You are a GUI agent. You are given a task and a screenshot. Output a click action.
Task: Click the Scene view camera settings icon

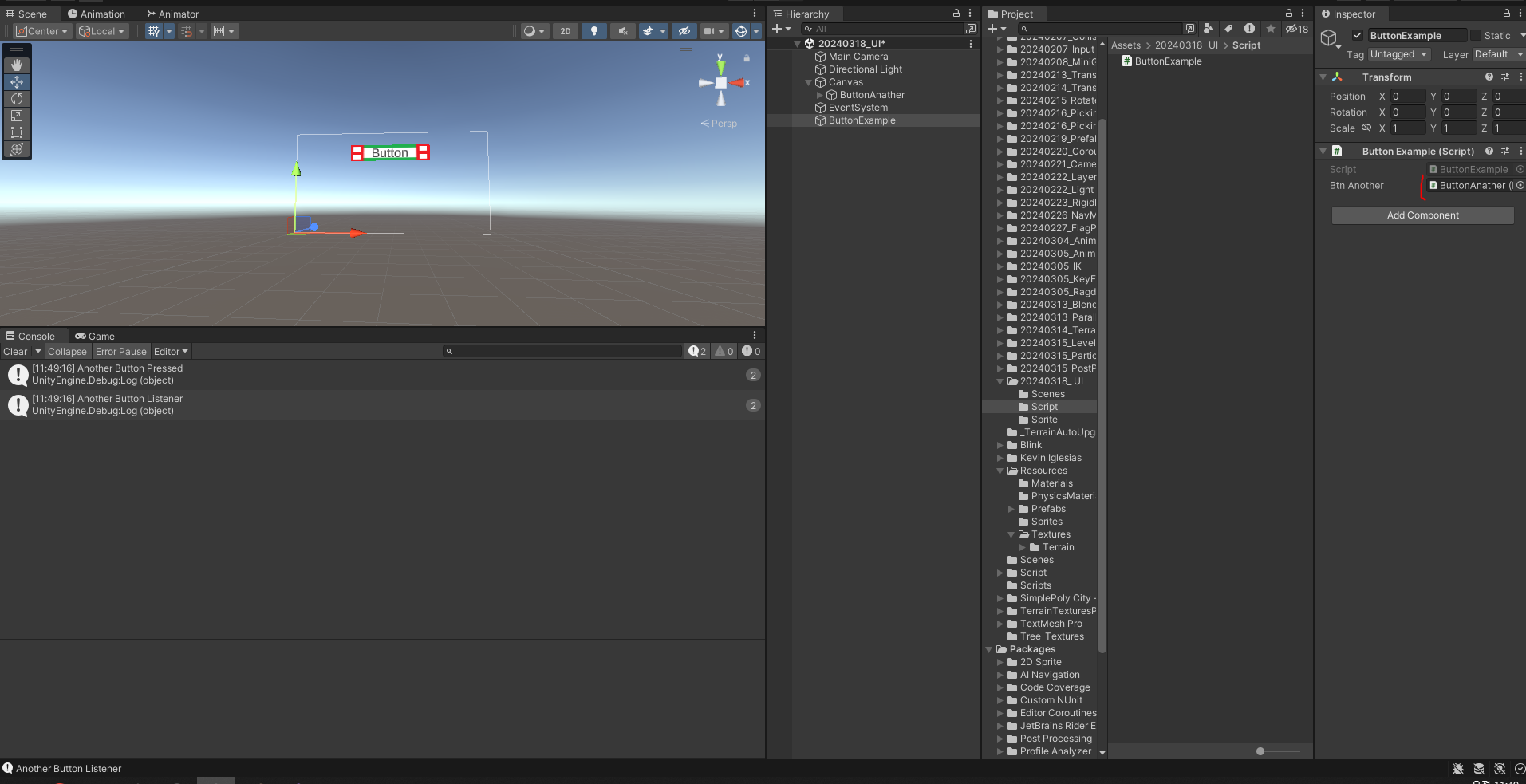click(709, 31)
